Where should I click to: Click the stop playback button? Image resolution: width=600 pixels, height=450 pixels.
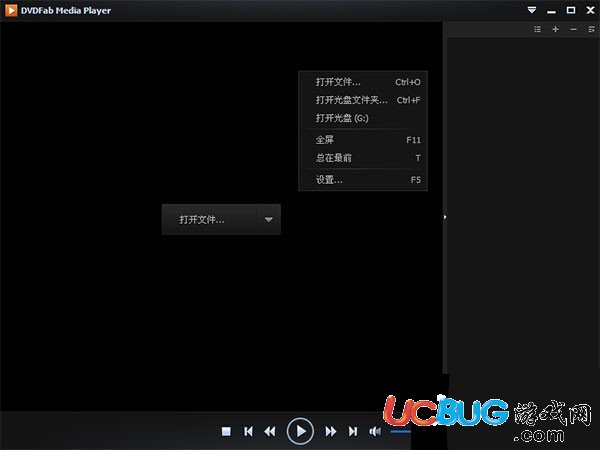pos(226,432)
